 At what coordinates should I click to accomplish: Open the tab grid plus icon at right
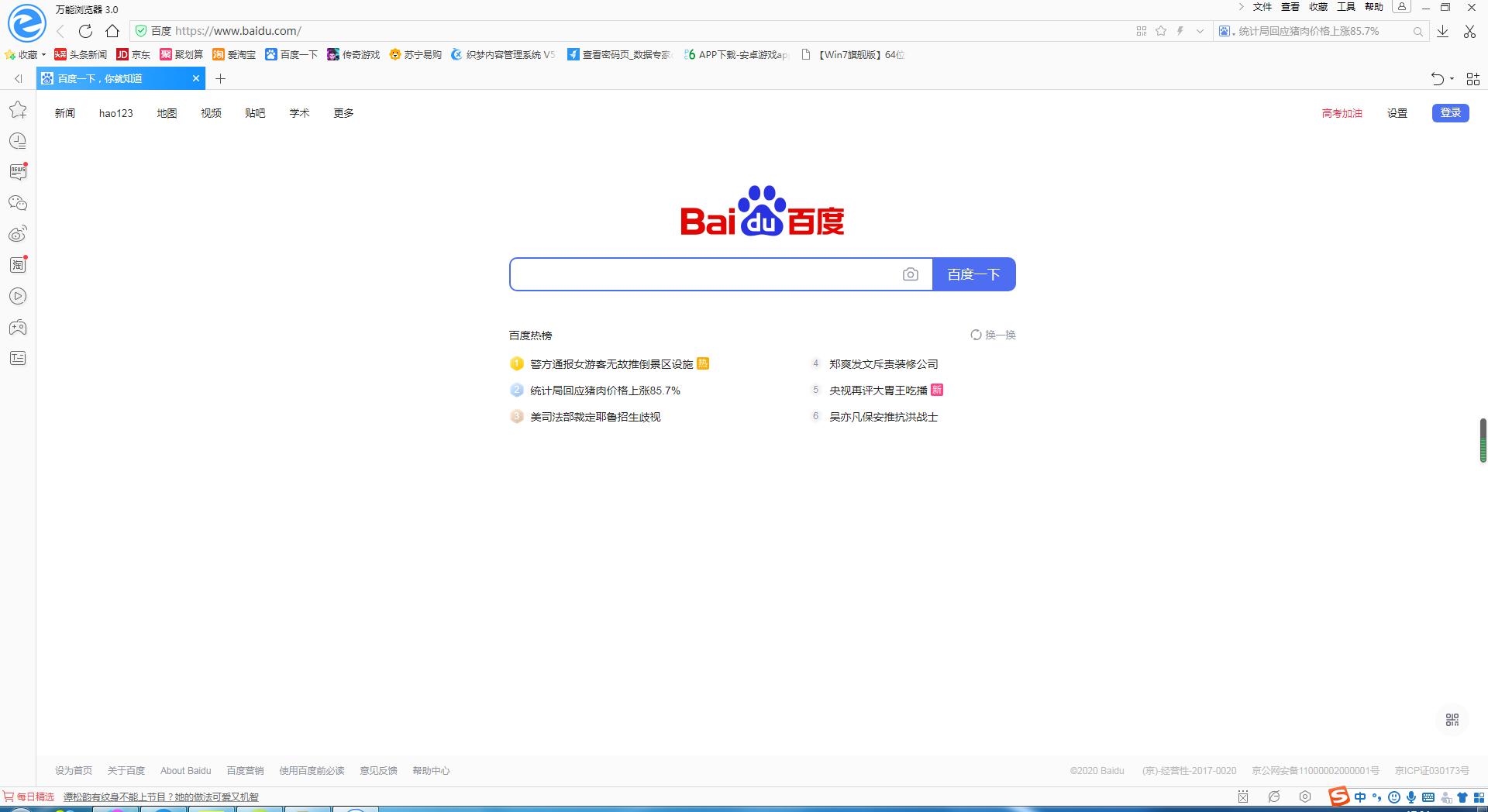click(x=1473, y=79)
